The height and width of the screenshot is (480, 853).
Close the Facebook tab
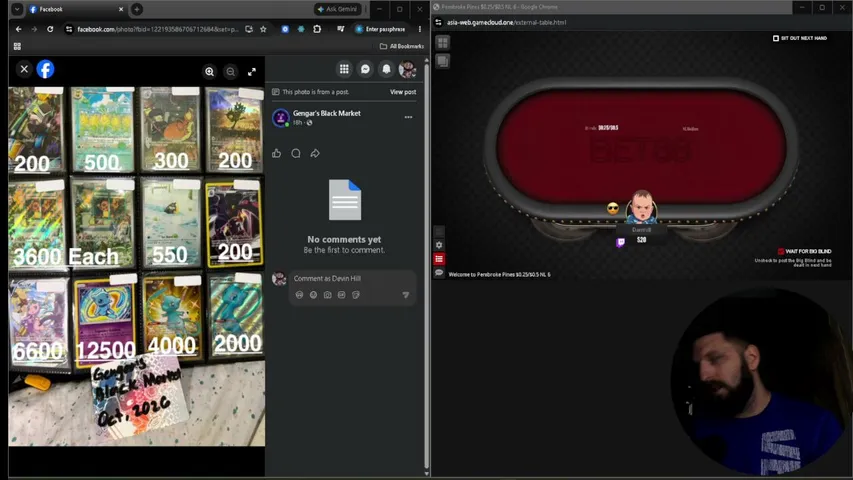coord(121,9)
